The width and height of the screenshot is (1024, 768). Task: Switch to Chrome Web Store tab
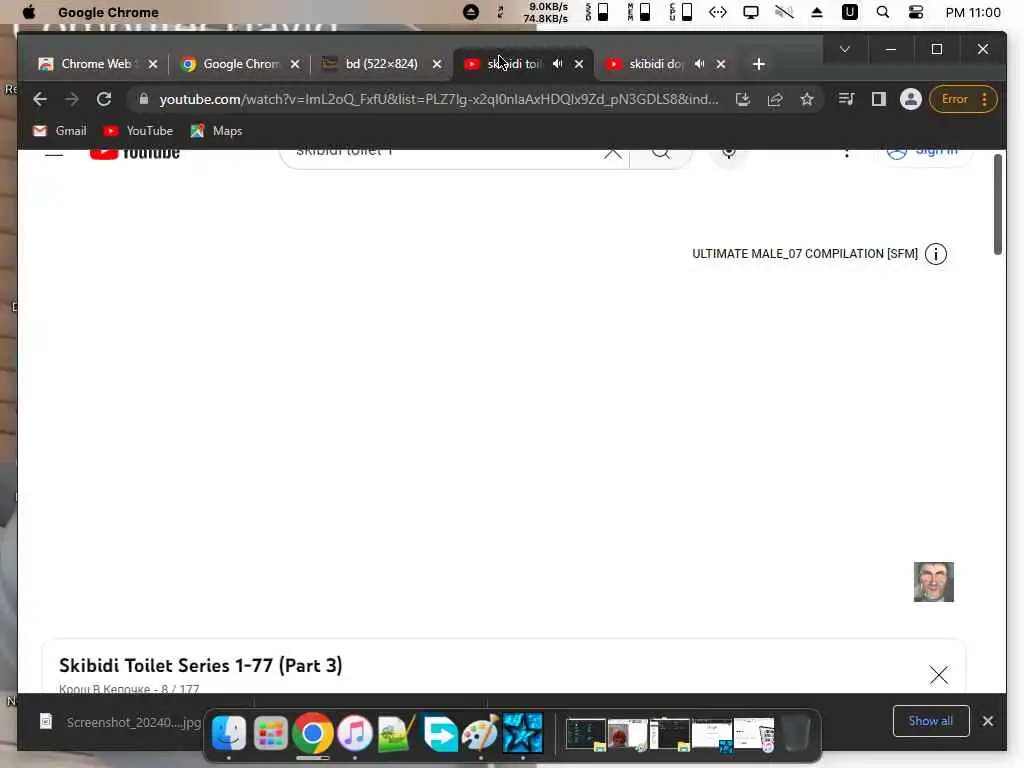[x=95, y=64]
